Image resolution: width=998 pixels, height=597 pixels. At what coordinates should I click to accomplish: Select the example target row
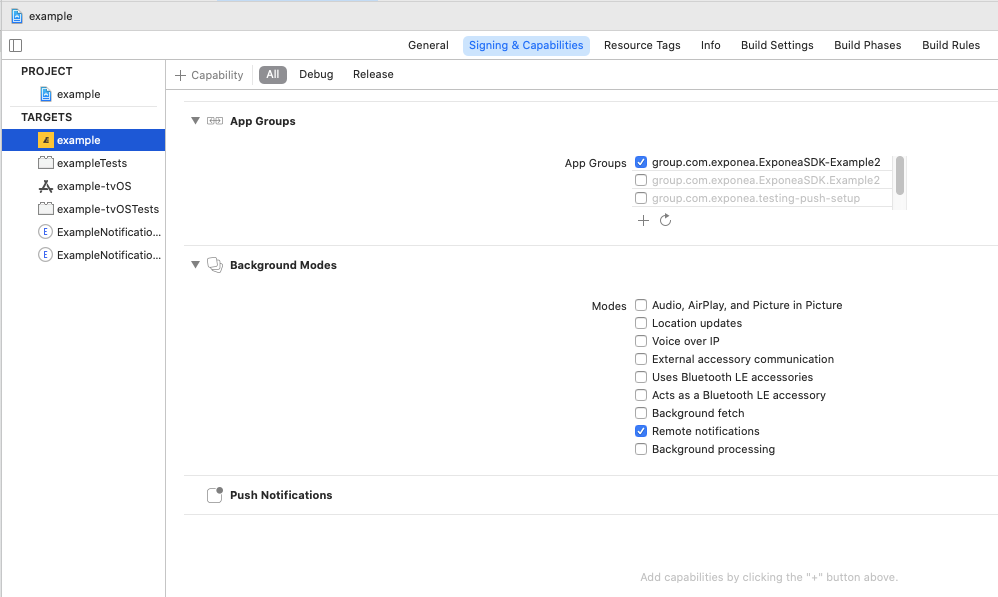click(83, 140)
